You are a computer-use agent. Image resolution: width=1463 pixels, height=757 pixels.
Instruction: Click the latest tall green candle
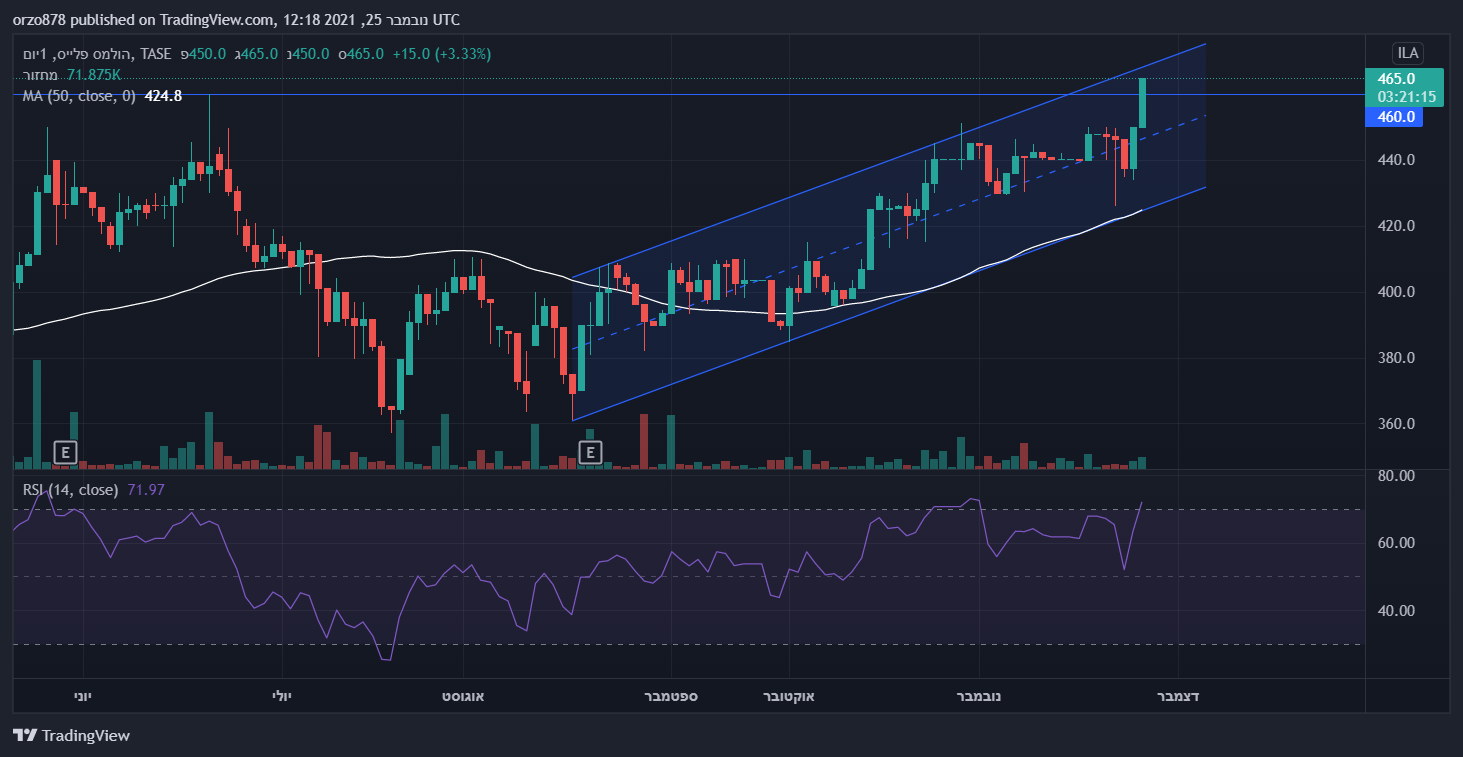tap(1142, 103)
